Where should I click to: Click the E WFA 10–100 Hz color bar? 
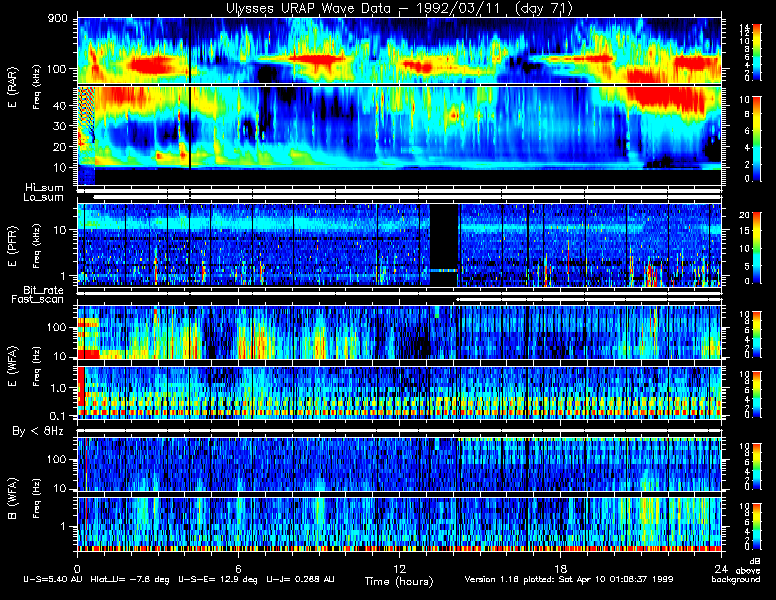(757, 334)
